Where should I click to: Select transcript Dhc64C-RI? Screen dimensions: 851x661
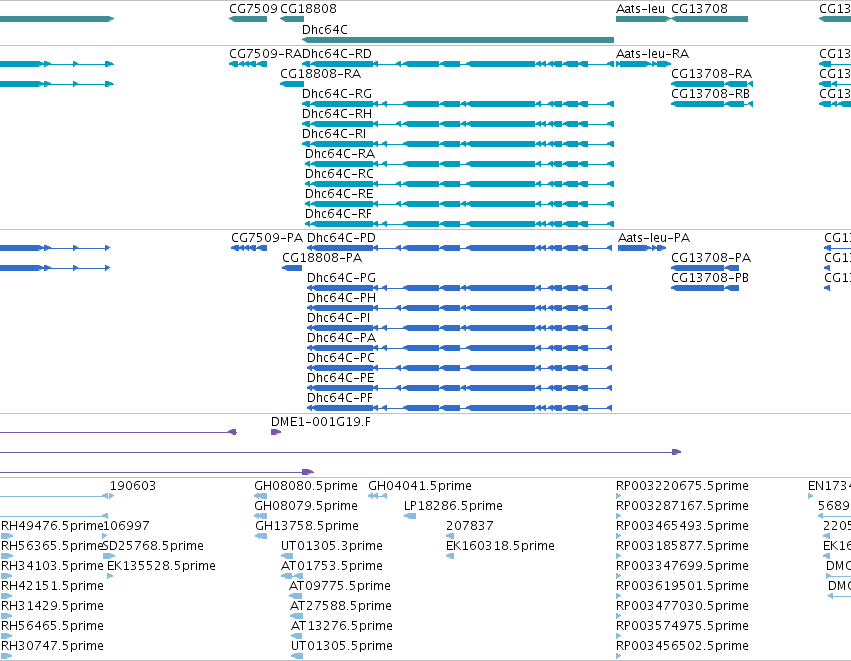(x=334, y=134)
